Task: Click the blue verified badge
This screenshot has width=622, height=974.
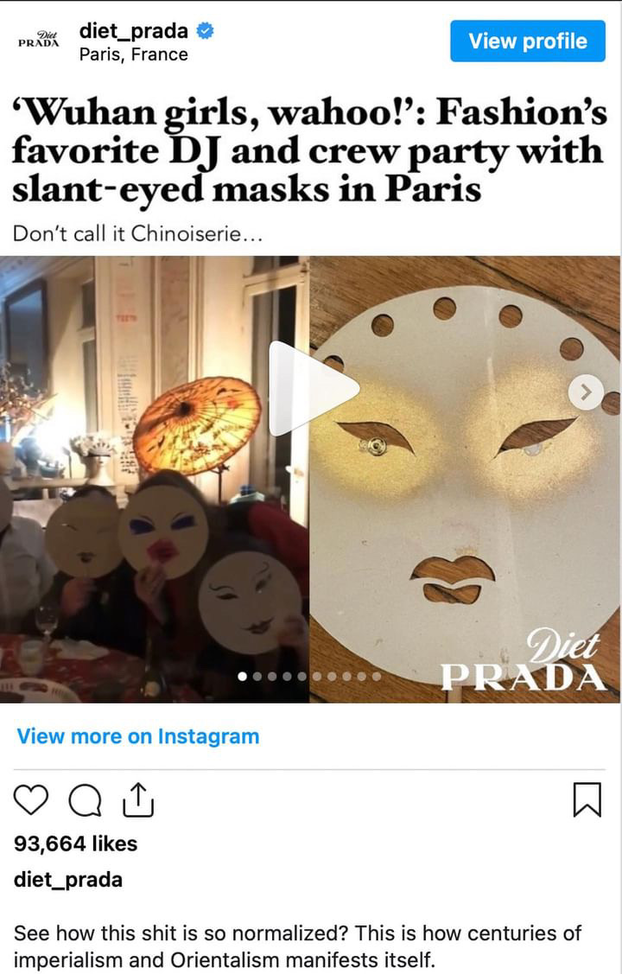Action: coord(205,30)
